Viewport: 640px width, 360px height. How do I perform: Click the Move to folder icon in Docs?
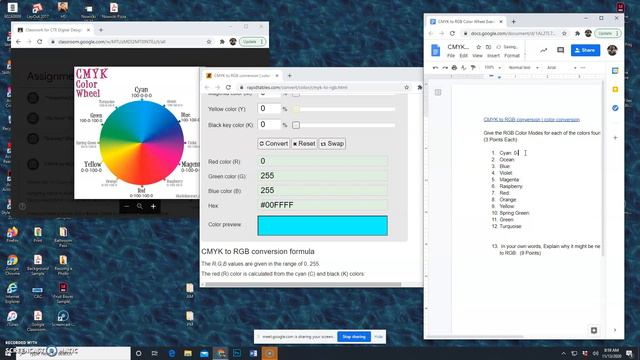pyautogui.click(x=488, y=47)
